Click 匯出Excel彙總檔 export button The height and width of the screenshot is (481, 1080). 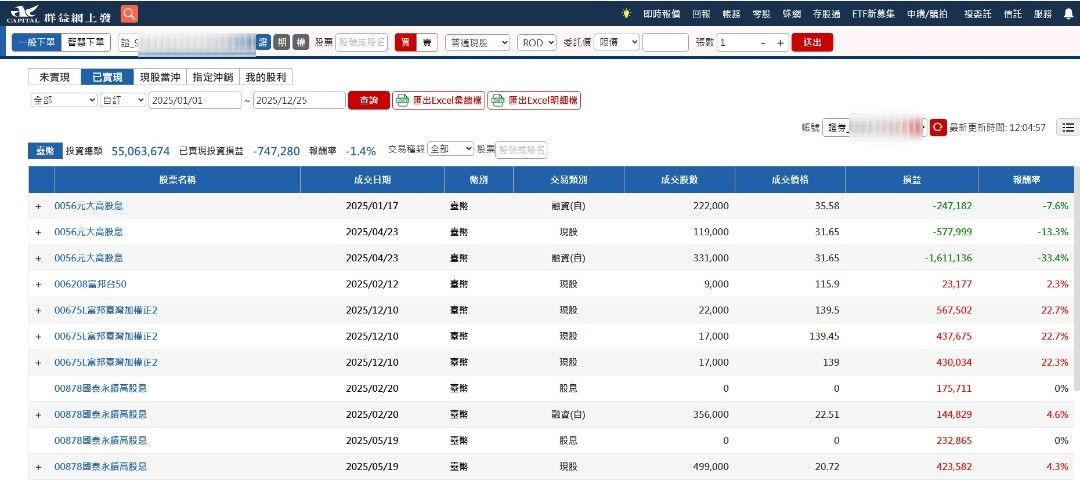pyautogui.click(x=437, y=100)
